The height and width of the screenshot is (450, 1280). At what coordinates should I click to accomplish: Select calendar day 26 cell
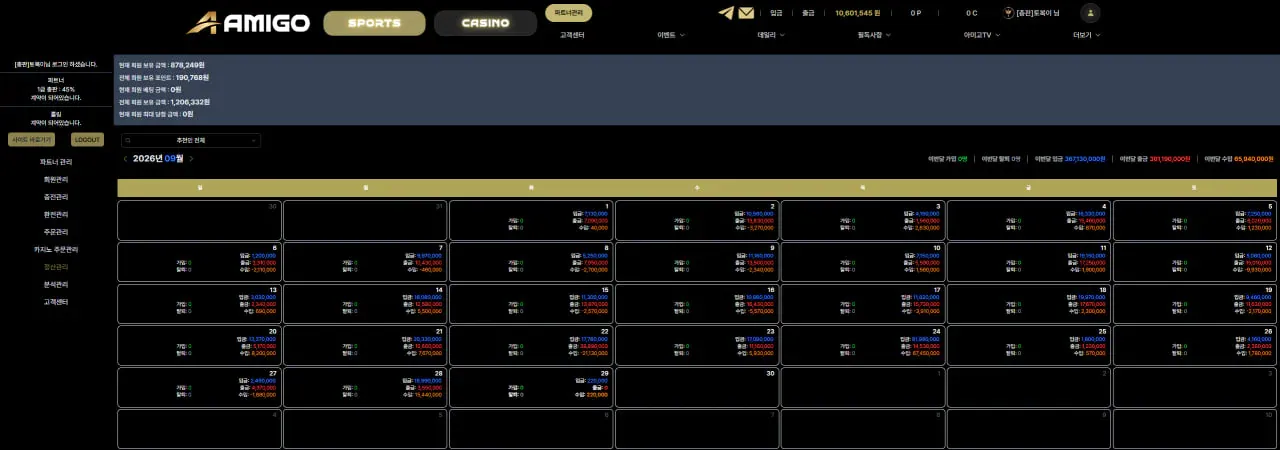click(x=1194, y=345)
